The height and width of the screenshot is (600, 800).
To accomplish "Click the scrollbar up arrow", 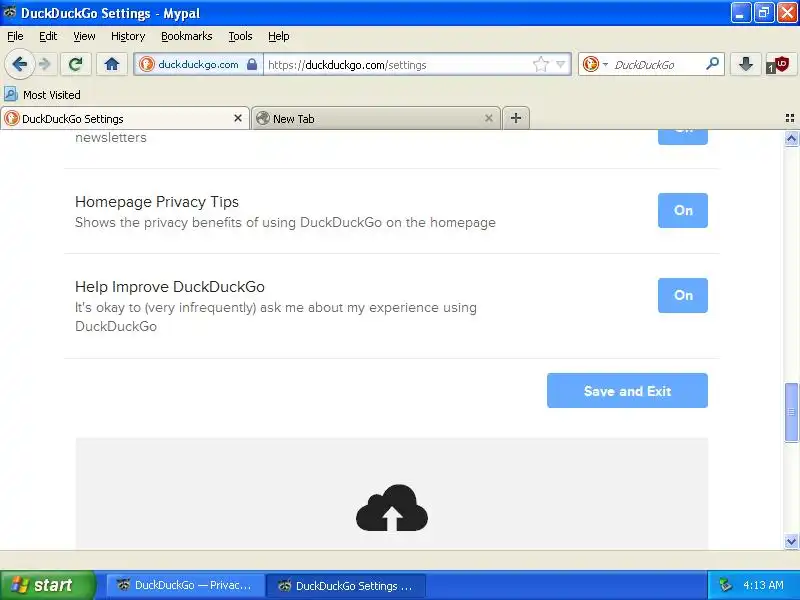I will pos(791,139).
